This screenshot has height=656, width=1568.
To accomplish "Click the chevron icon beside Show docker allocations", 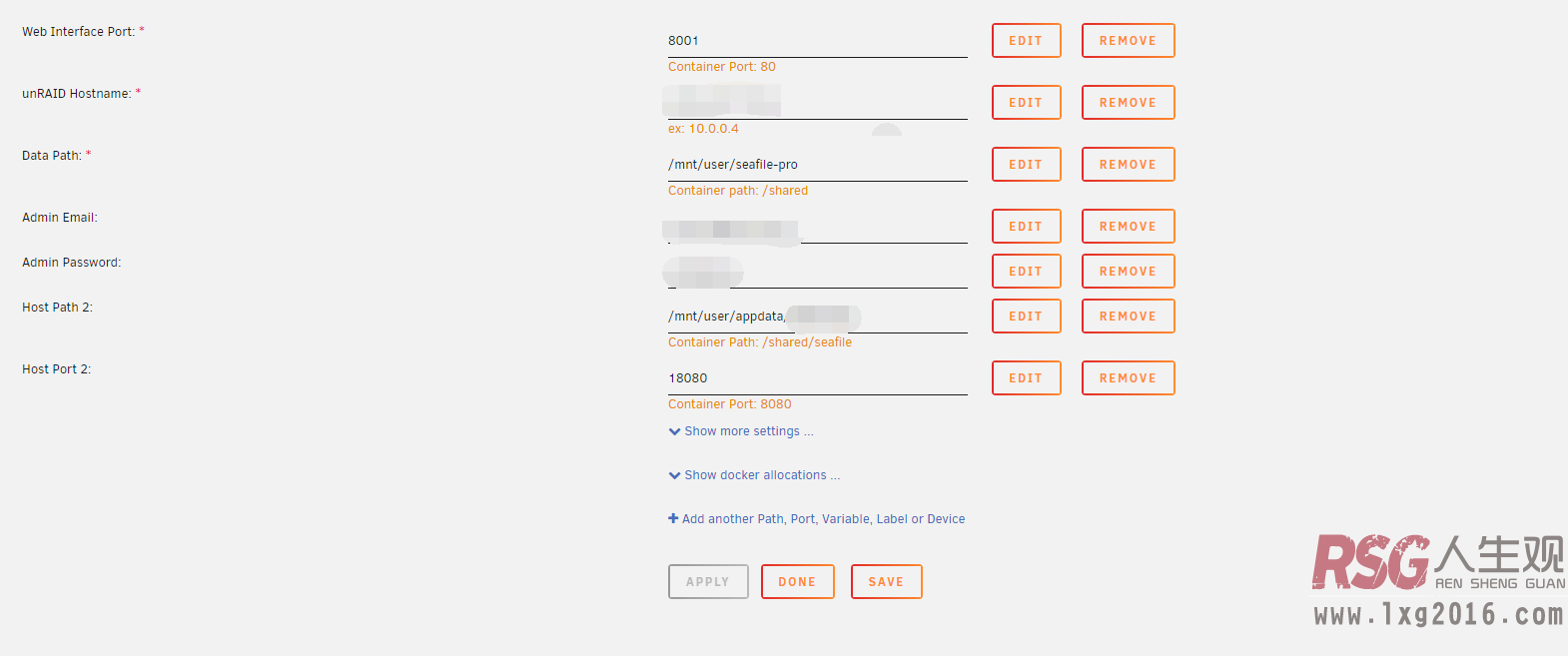I will tap(674, 475).
